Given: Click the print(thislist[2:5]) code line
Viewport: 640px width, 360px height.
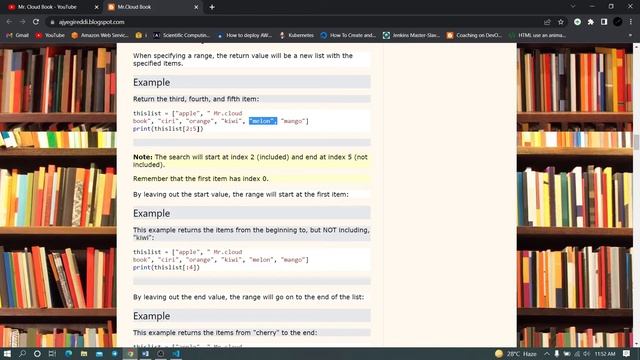Looking at the screenshot, I should pyautogui.click(x=168, y=129).
